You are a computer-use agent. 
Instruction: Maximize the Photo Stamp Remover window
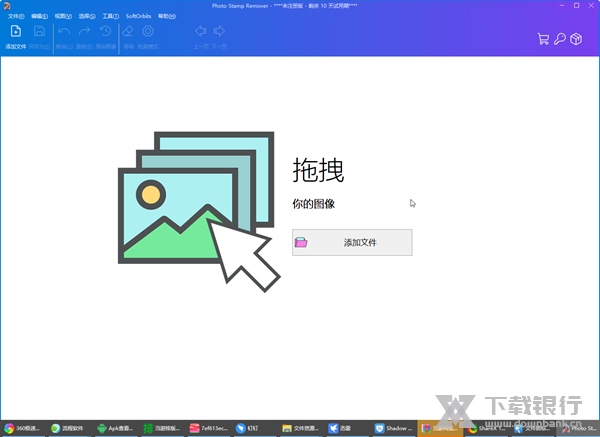[x=577, y=5]
